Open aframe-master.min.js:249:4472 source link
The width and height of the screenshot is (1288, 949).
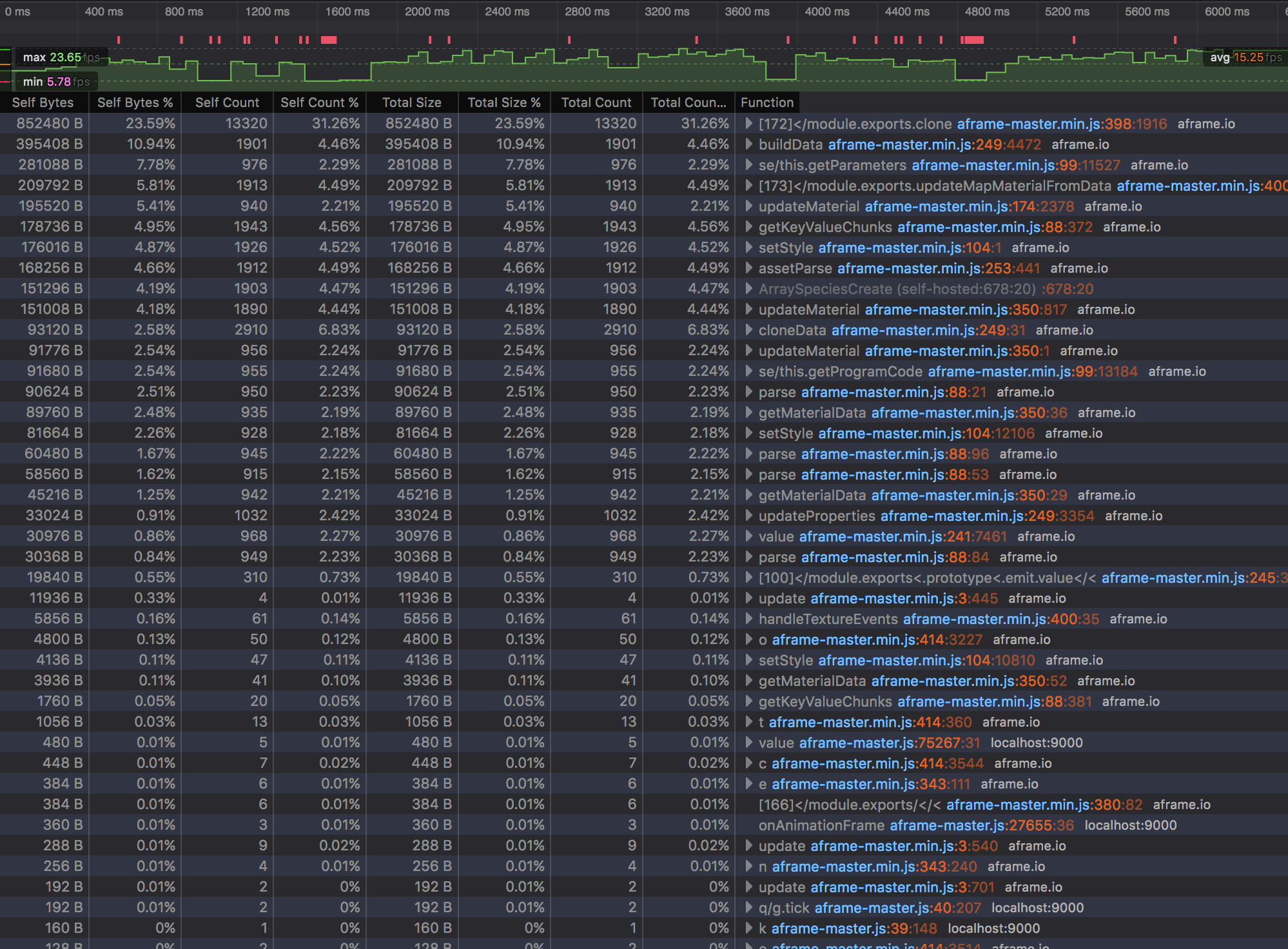pyautogui.click(x=934, y=144)
